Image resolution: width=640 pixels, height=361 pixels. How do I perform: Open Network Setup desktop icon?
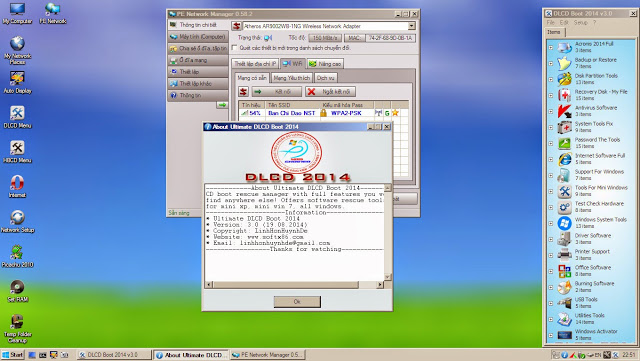[x=17, y=221]
